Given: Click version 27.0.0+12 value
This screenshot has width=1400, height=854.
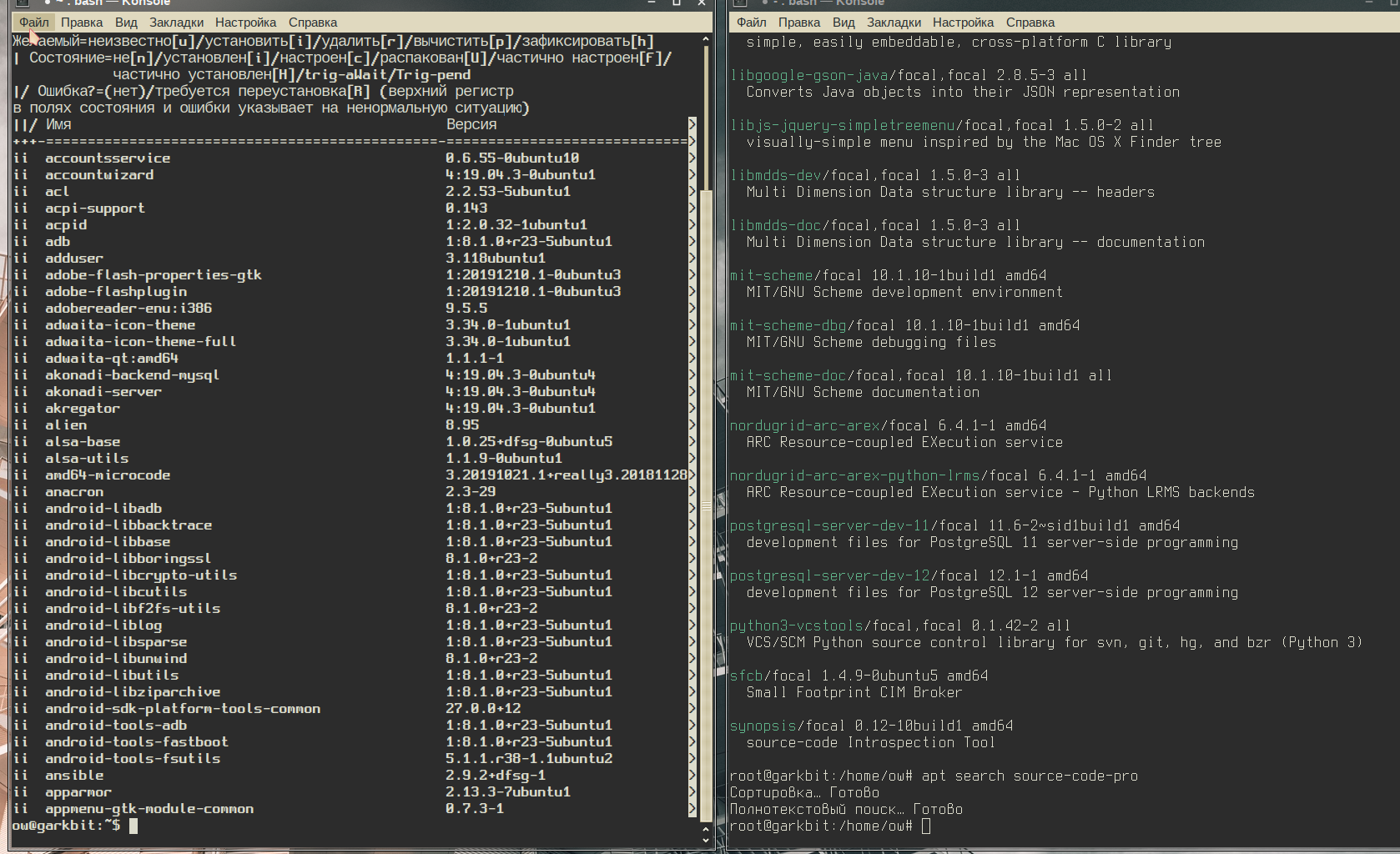Looking at the screenshot, I should [x=483, y=708].
